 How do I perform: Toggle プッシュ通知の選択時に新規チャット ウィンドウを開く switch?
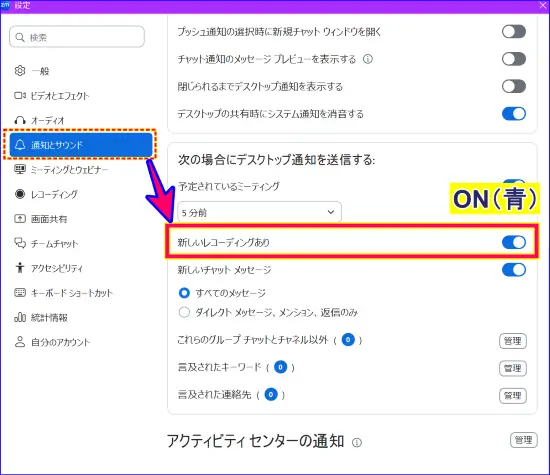pyautogui.click(x=514, y=32)
